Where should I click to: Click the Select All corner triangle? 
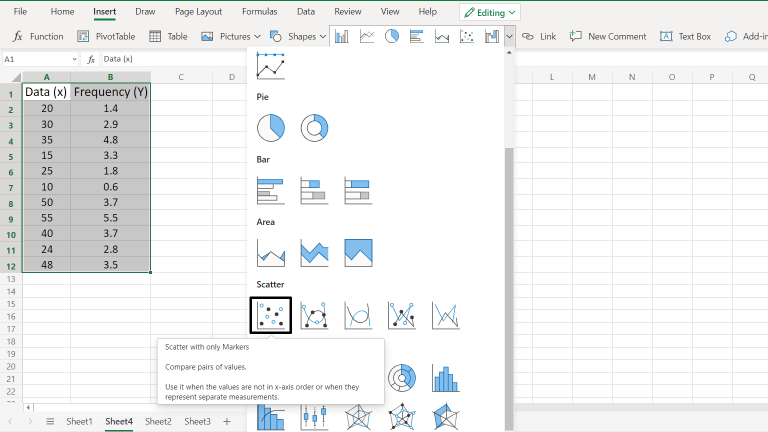tap(16, 77)
